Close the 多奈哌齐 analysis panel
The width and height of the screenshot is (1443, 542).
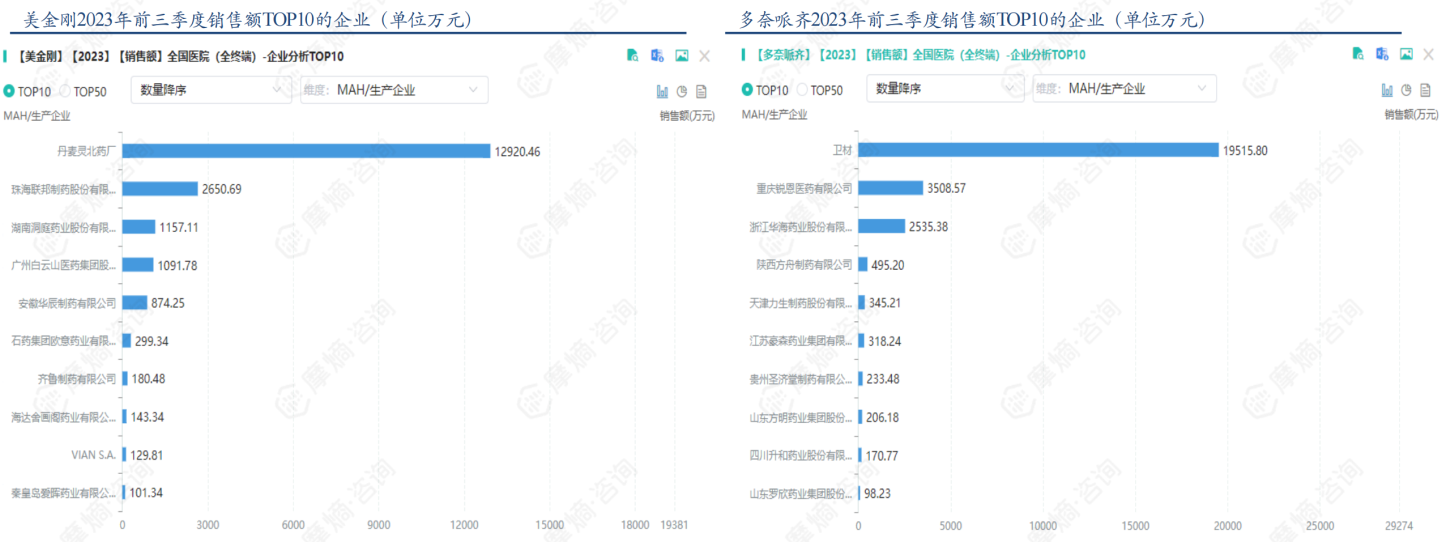pos(1429,54)
